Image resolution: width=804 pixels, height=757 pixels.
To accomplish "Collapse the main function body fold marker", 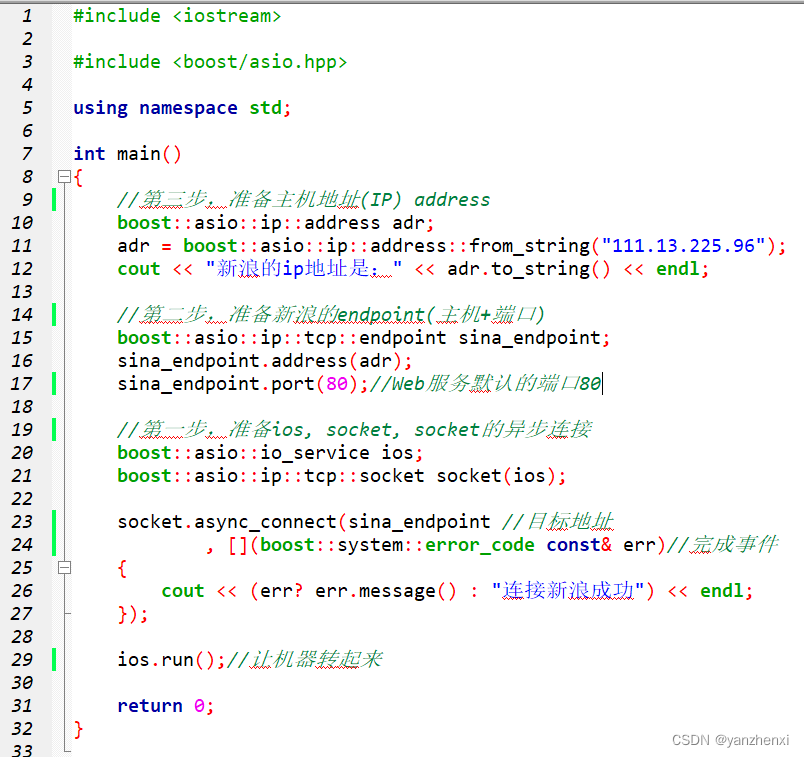I will point(64,176).
